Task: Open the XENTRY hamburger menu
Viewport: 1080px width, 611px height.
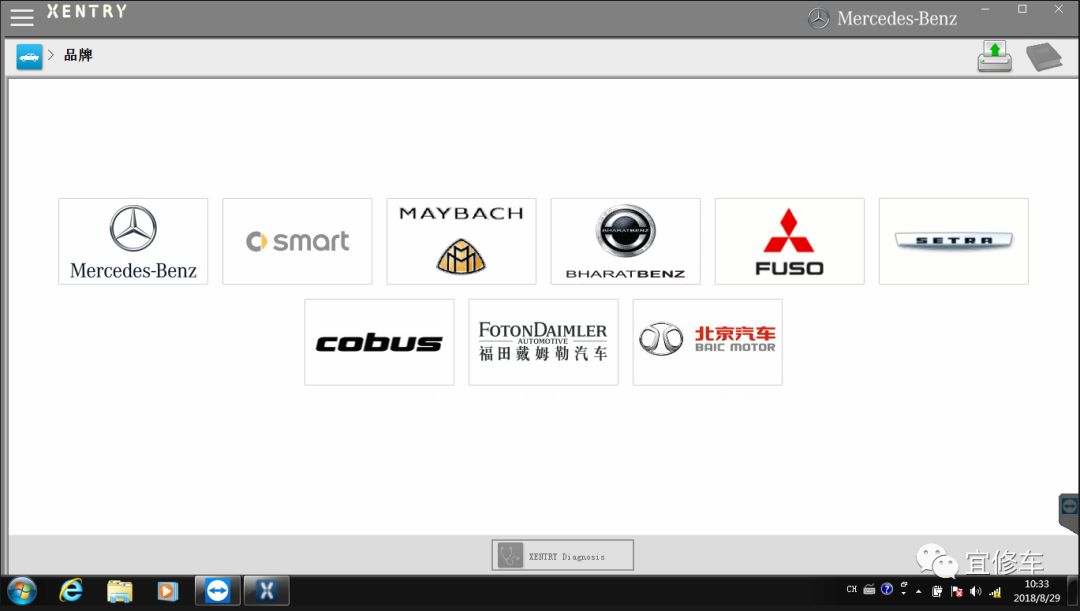Action: [21, 17]
